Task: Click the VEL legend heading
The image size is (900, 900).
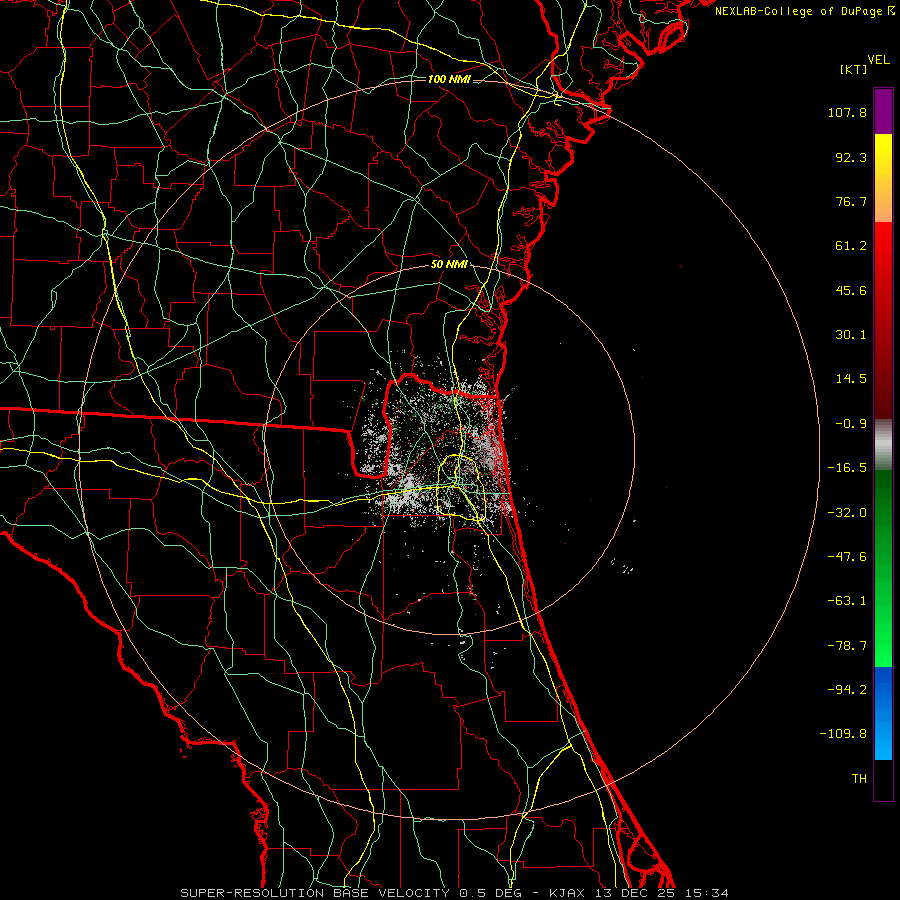Action: pyautogui.click(x=878, y=60)
